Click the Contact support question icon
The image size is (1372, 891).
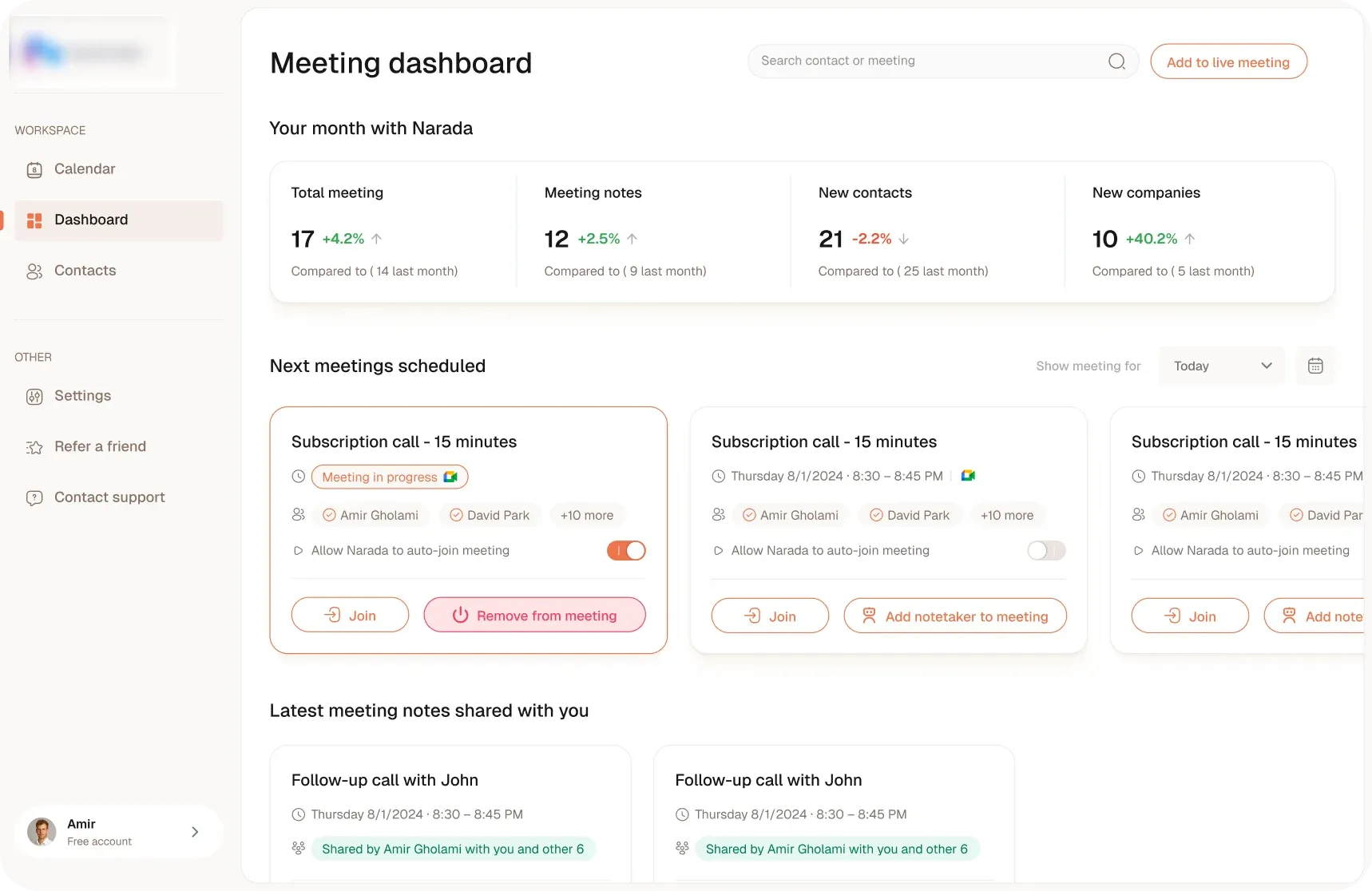pyautogui.click(x=34, y=498)
